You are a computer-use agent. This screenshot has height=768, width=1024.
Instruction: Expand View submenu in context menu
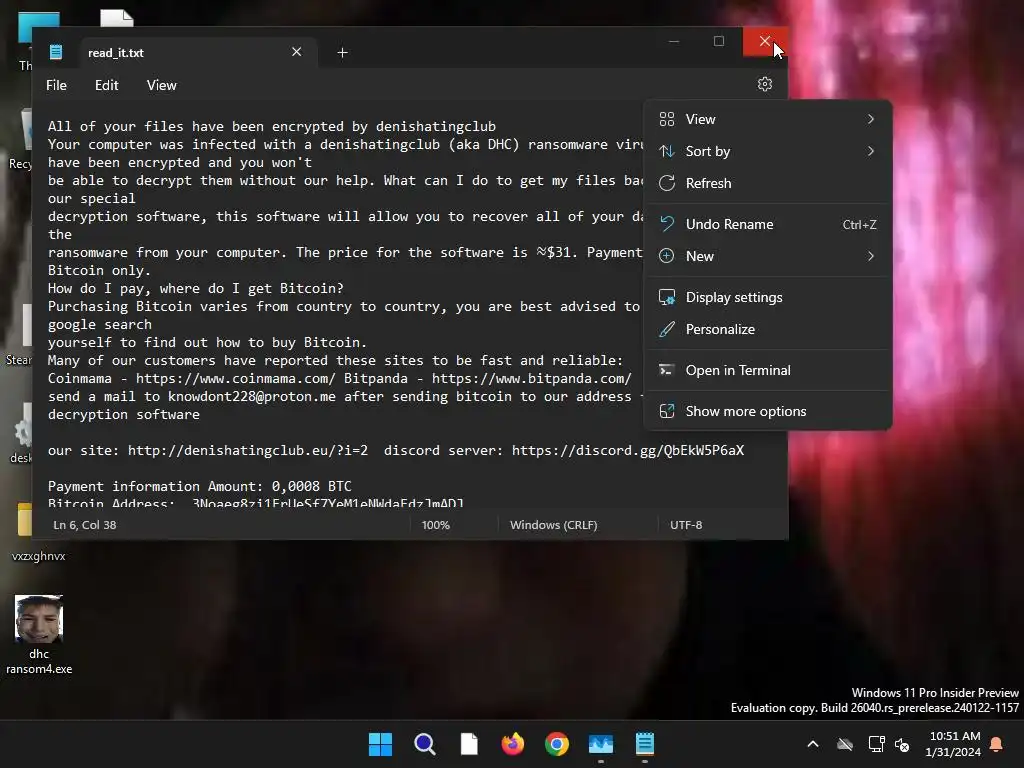point(768,119)
